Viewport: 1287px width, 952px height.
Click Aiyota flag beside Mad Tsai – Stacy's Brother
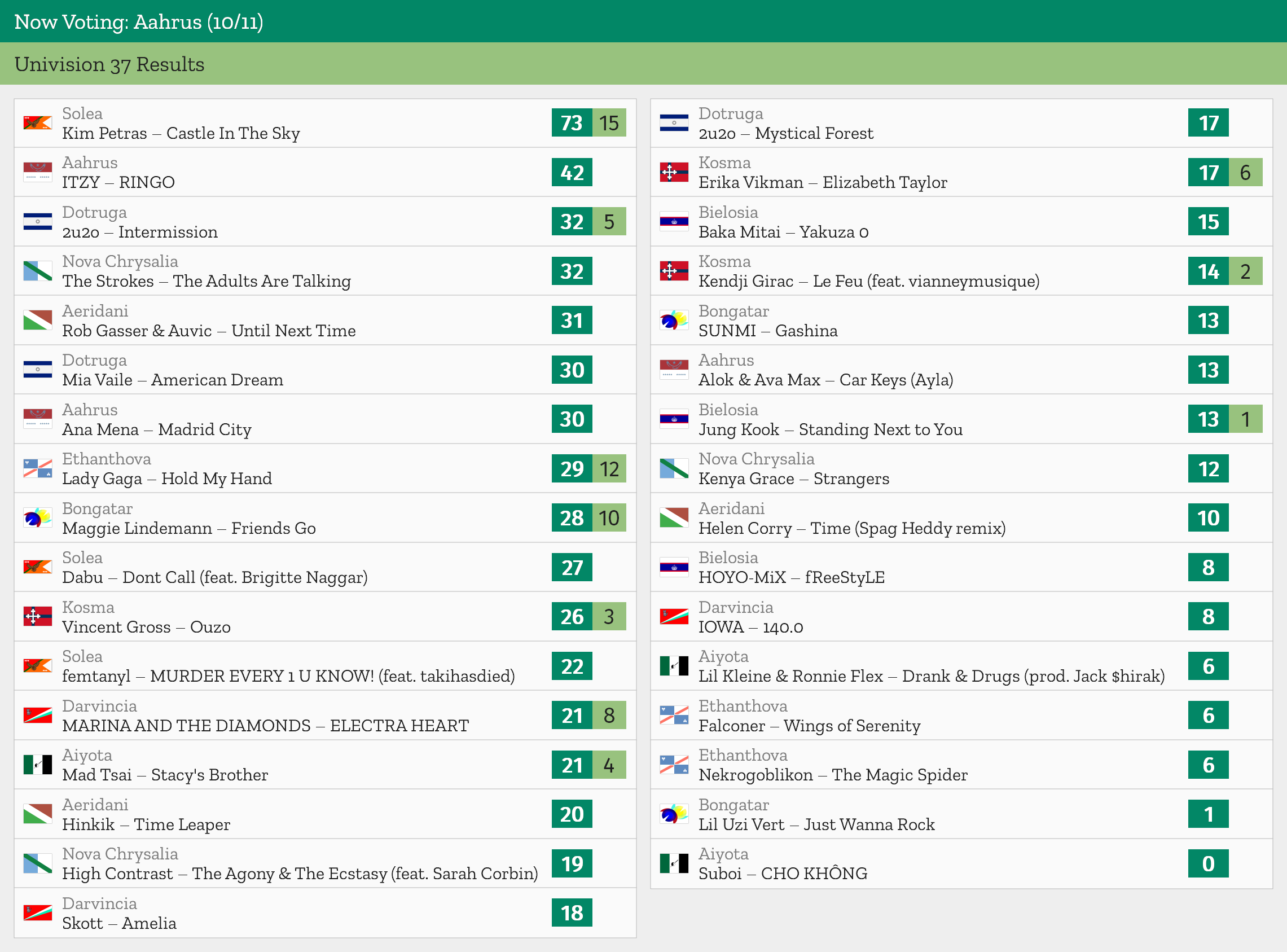pyautogui.click(x=37, y=765)
